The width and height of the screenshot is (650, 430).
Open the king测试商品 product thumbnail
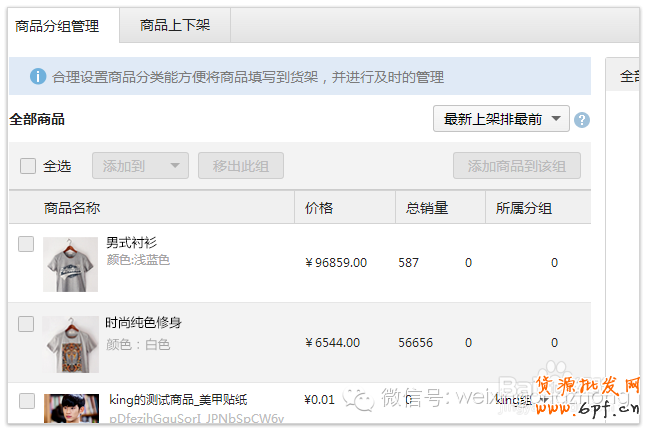(70, 408)
